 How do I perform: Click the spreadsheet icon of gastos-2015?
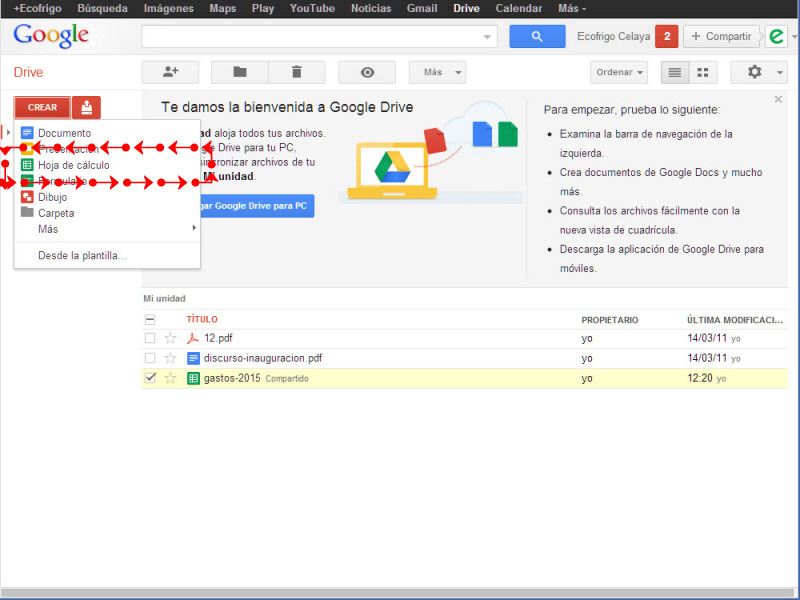(193, 379)
